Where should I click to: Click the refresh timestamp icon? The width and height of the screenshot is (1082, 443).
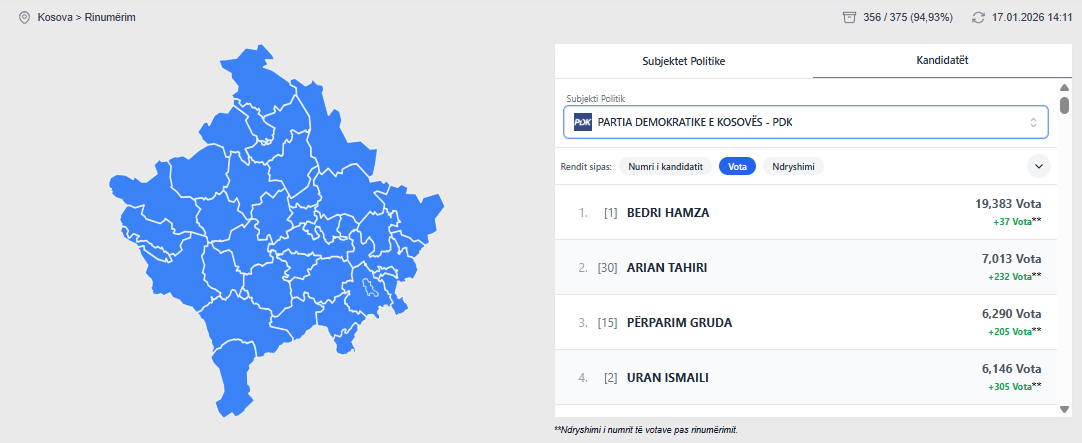(x=978, y=17)
